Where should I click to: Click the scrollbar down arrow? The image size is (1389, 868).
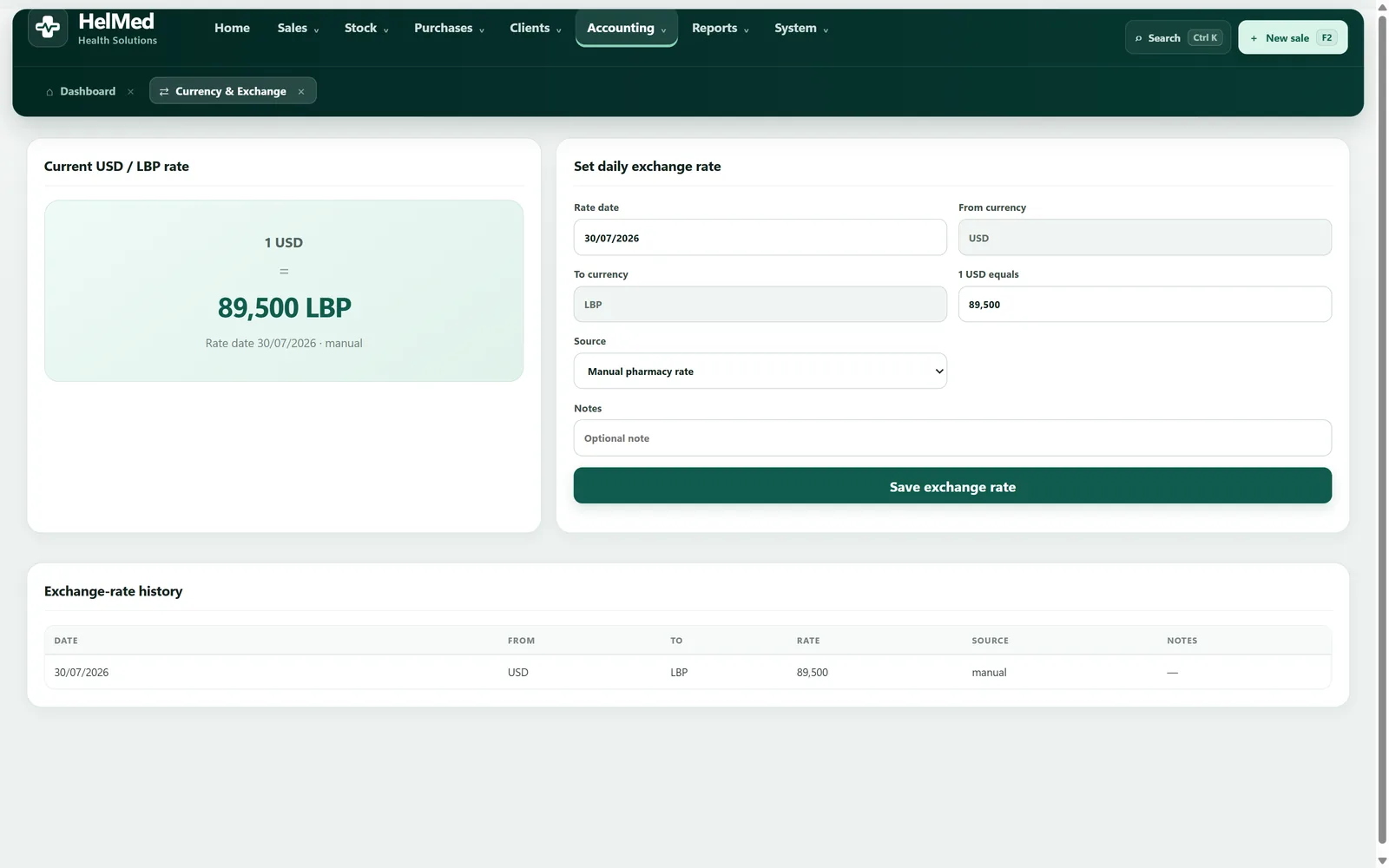1382,861
